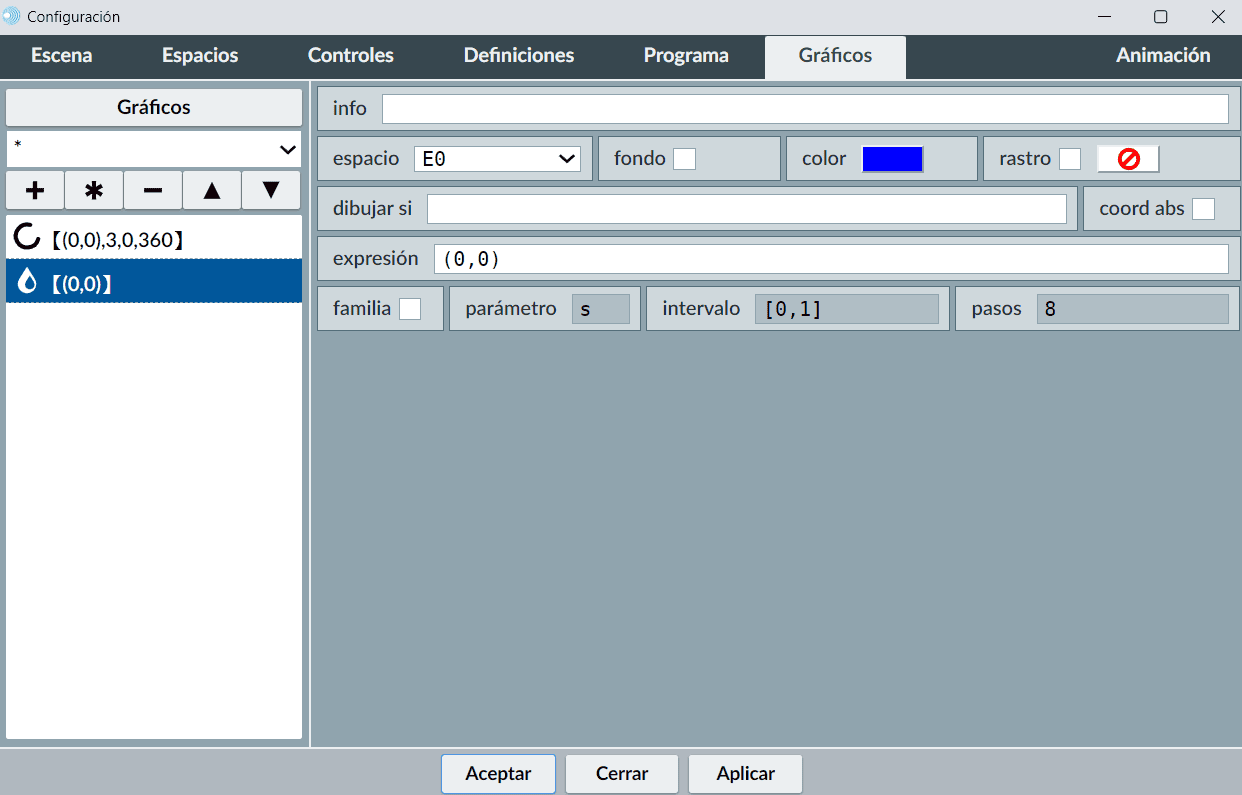The height and width of the screenshot is (795, 1242).
Task: Select the arc icon item in list
Action: pos(27,238)
